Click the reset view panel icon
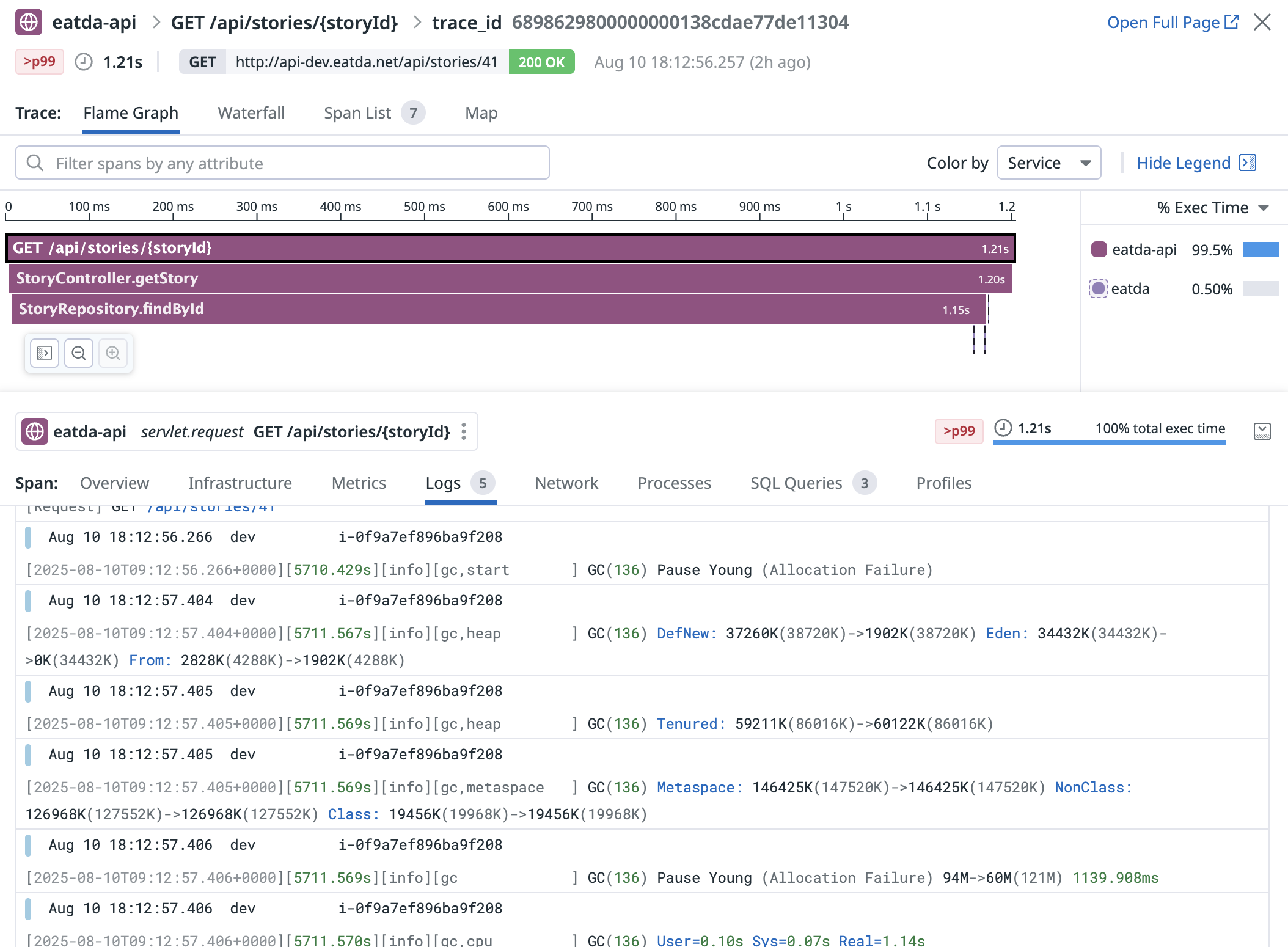The image size is (1288, 947). (x=45, y=353)
